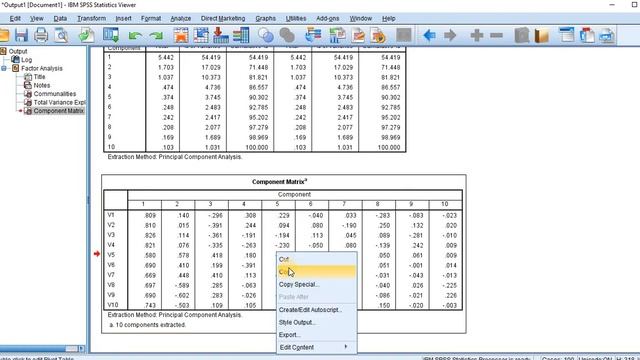The width and height of the screenshot is (640, 360).
Task: Click the Go to Case toolbar icon
Action: point(201,36)
